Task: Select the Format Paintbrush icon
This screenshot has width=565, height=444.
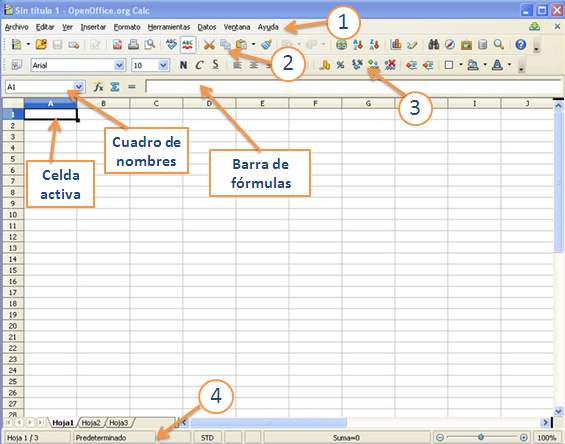Action: (266, 44)
